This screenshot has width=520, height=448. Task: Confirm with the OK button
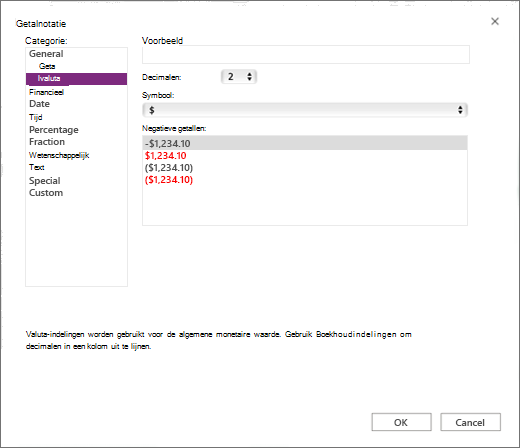[401, 422]
